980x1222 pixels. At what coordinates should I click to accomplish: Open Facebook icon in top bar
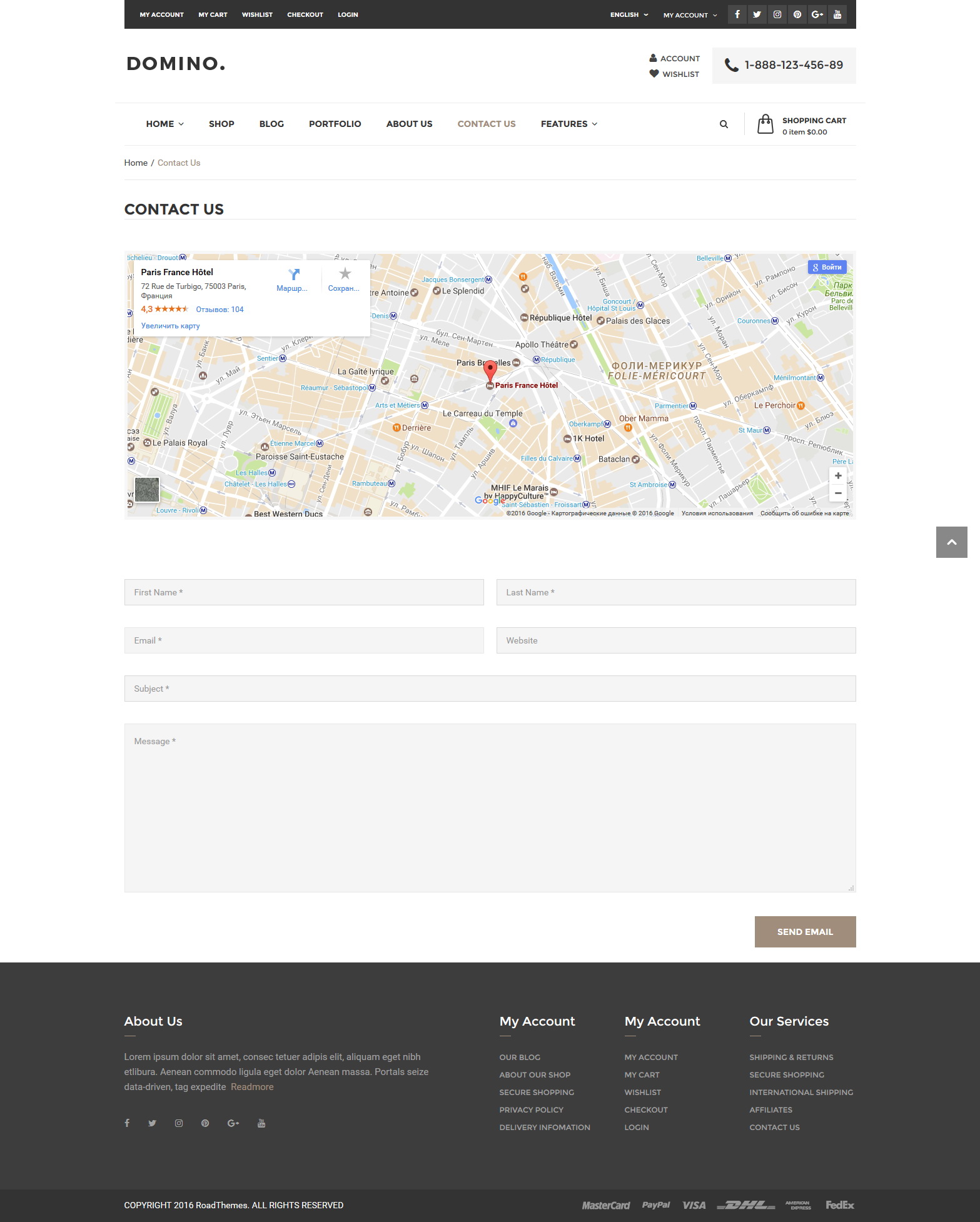pyautogui.click(x=737, y=14)
